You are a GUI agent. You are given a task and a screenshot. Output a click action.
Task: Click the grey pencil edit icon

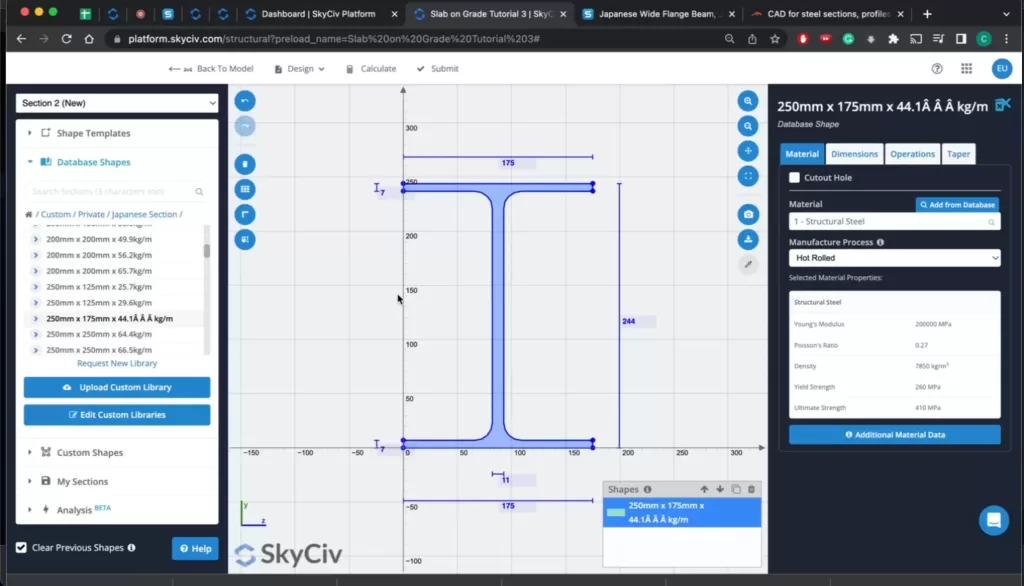pyautogui.click(x=748, y=265)
